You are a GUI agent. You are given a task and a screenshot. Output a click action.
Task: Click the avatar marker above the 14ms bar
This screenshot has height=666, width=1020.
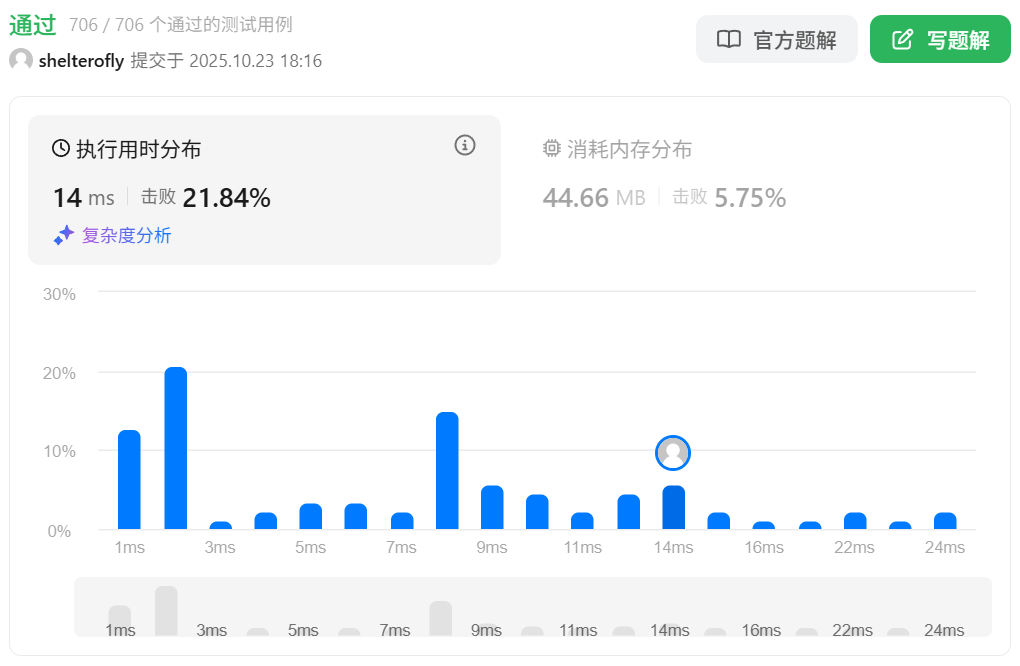673,453
